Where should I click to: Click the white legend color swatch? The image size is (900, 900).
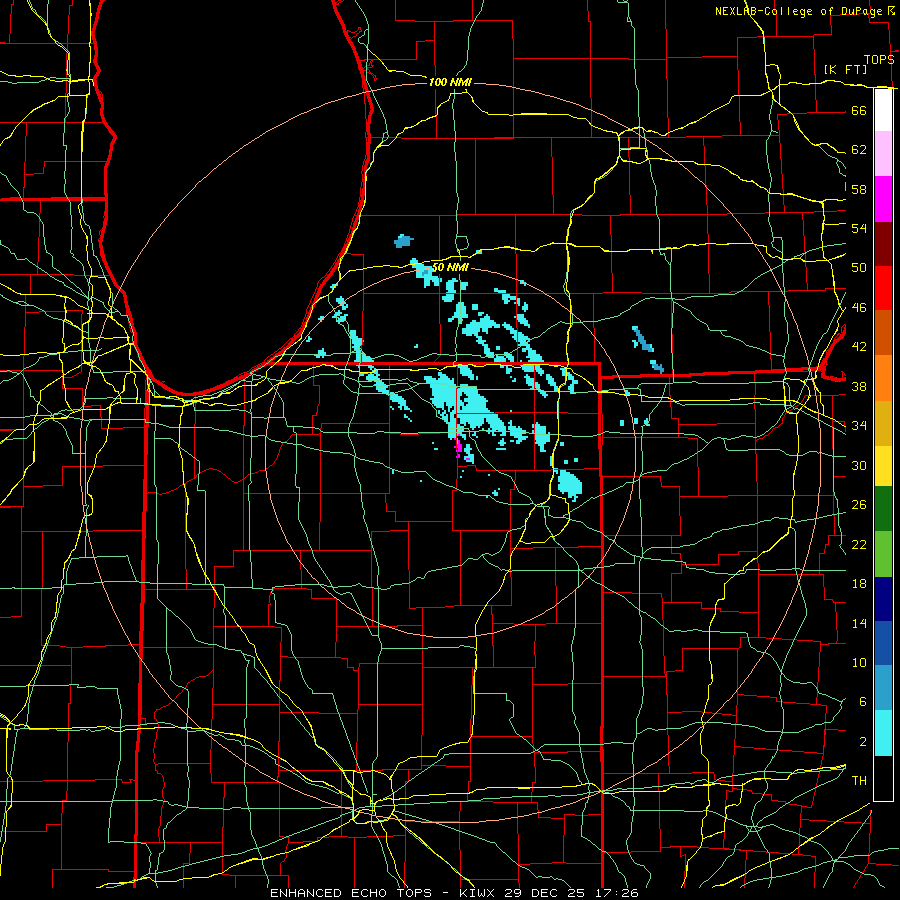point(883,110)
